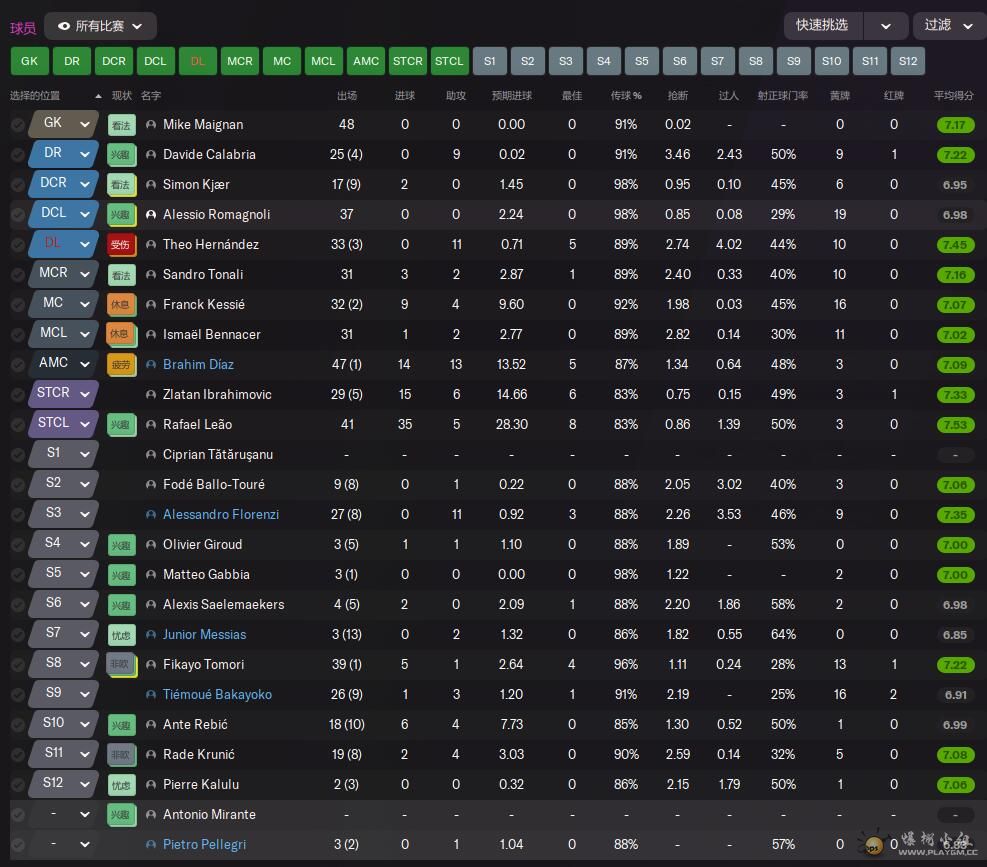Click the concern status icon for Junior Messias
Screen dimensions: 987x867
coord(120,635)
